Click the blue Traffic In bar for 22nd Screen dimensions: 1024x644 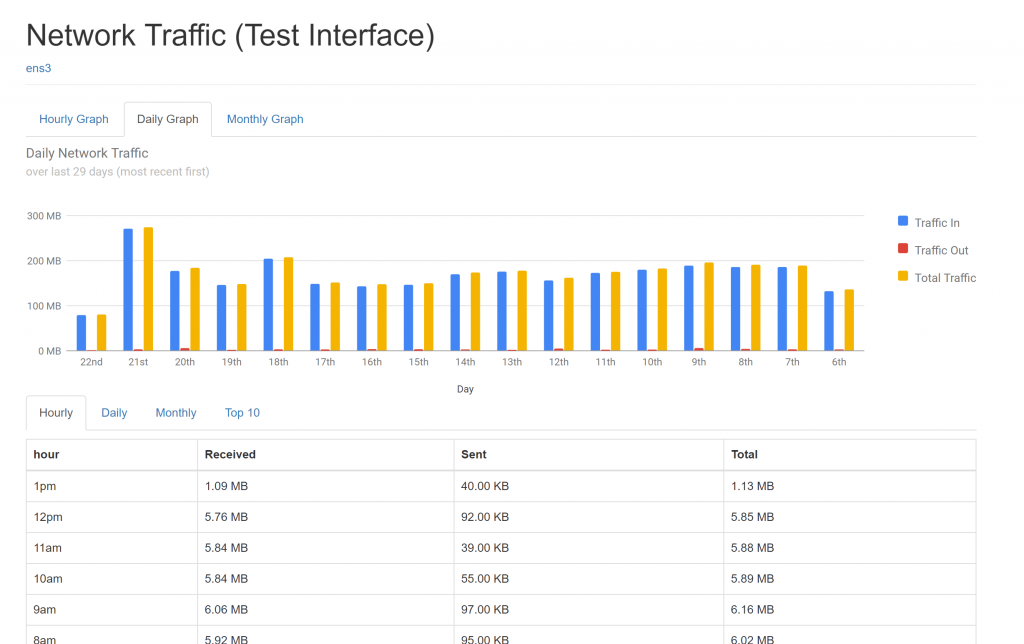tap(82, 333)
